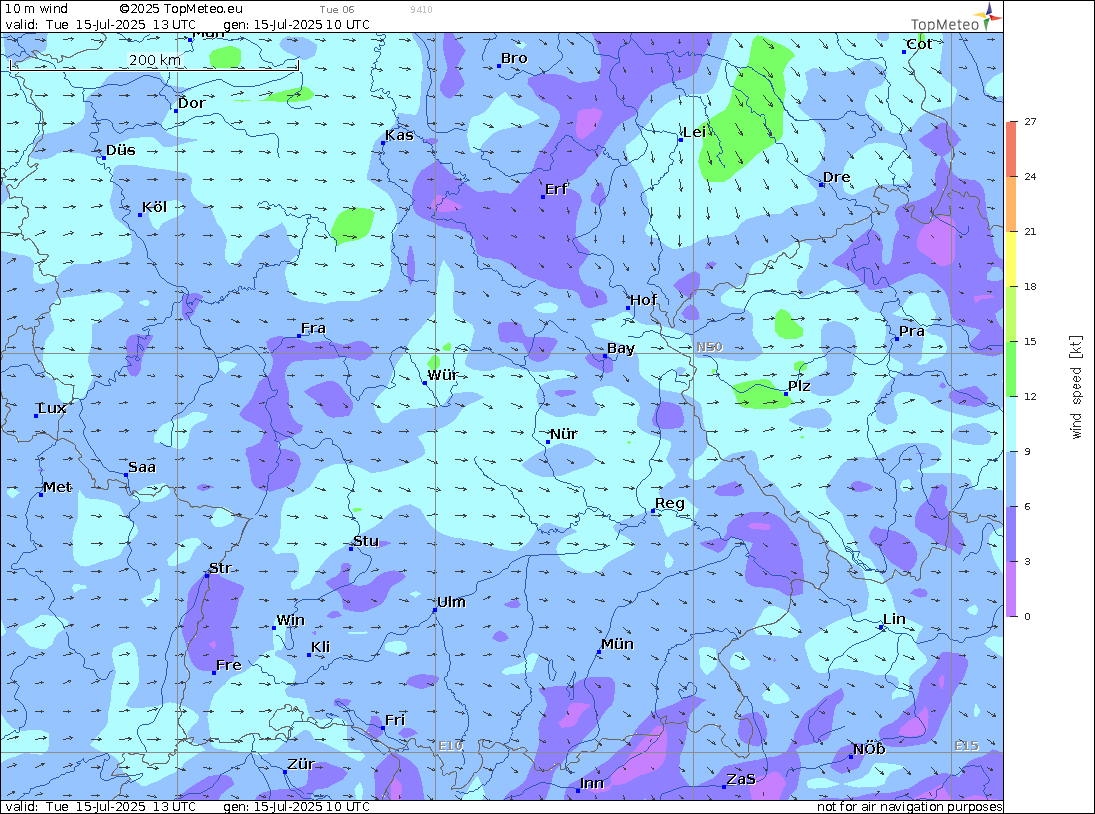The width and height of the screenshot is (1095, 814).
Task: Select the red 24–27 kt legend segment
Action: point(1012,149)
